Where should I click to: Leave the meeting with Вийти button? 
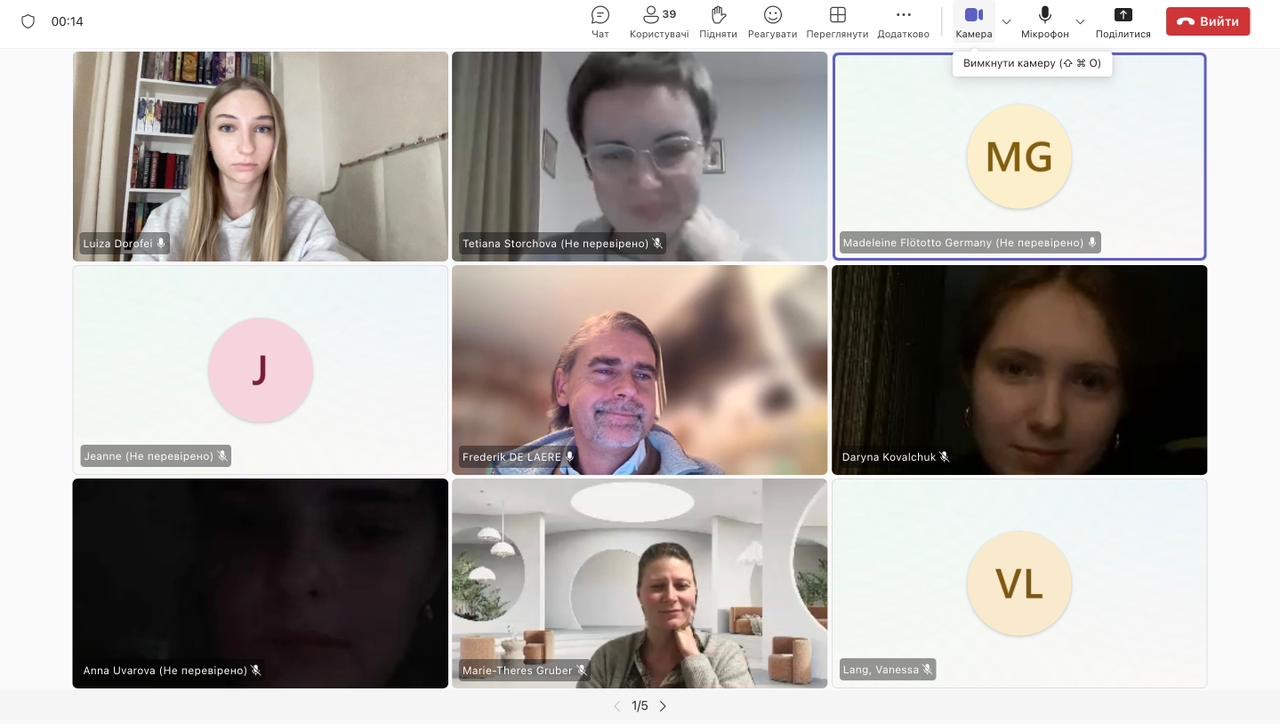coord(1208,21)
